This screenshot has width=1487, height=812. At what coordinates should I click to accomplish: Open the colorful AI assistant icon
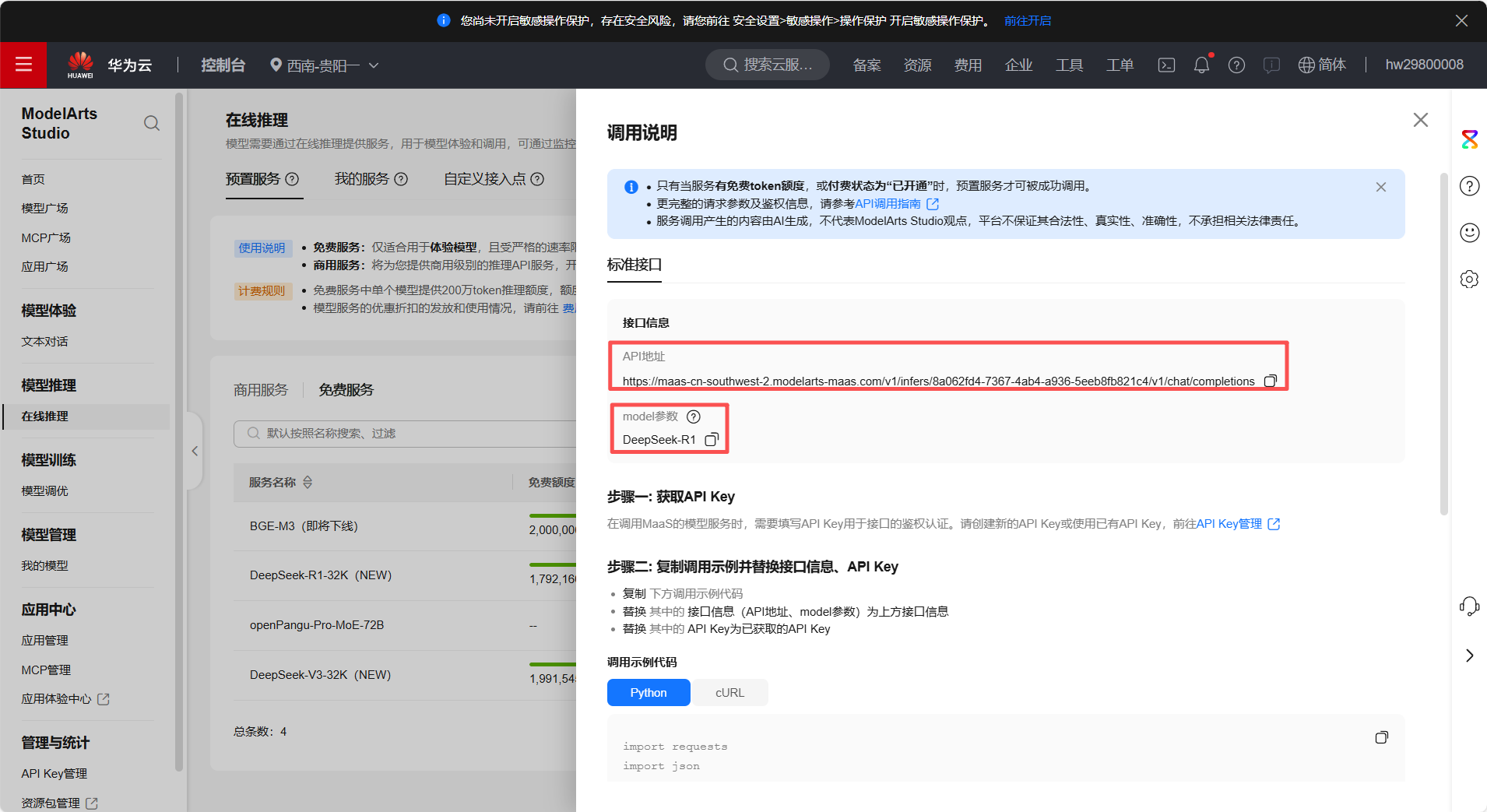1470,139
